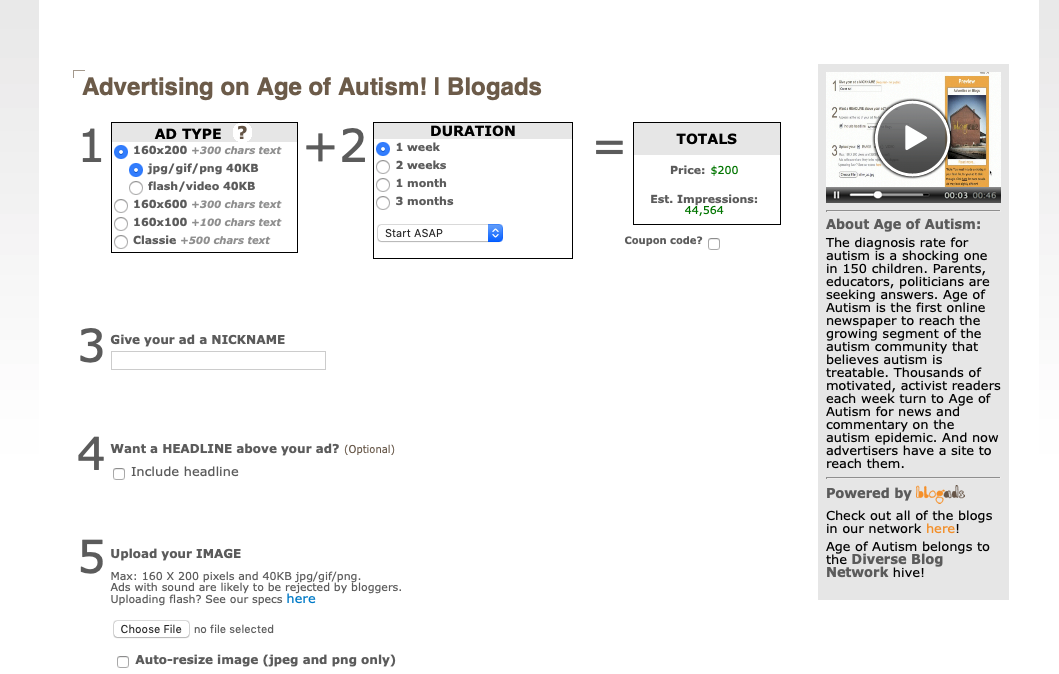Play the tutorial video with the large play button
The width and height of the screenshot is (1059, 674).
pos(914,138)
